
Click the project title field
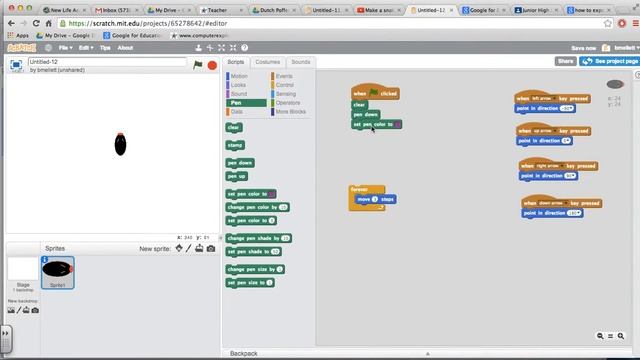tap(107, 62)
